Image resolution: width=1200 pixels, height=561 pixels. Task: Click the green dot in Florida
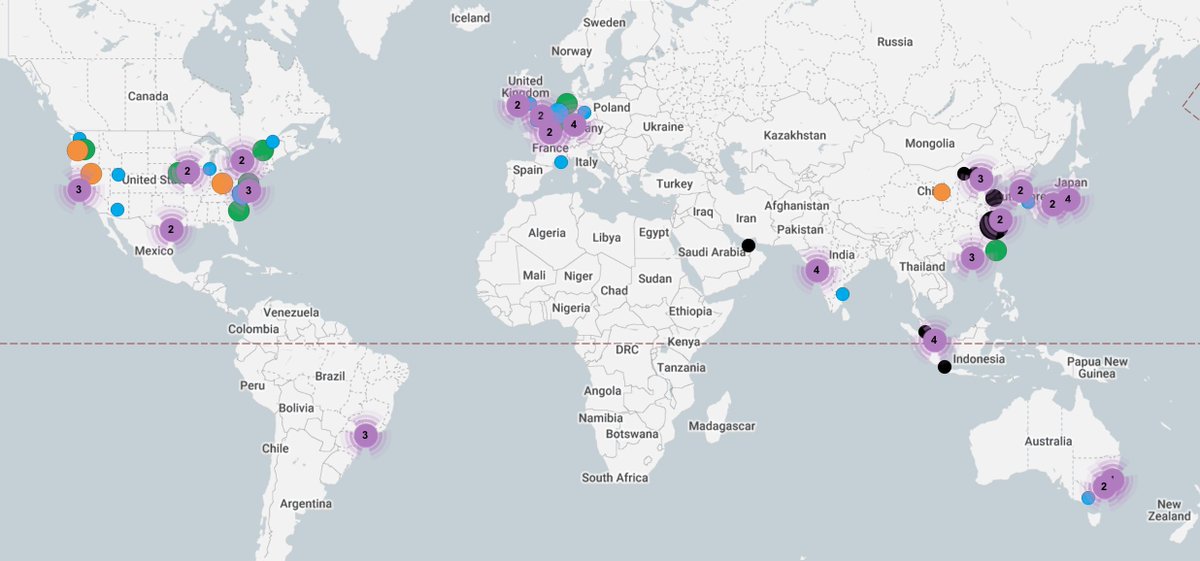(238, 211)
